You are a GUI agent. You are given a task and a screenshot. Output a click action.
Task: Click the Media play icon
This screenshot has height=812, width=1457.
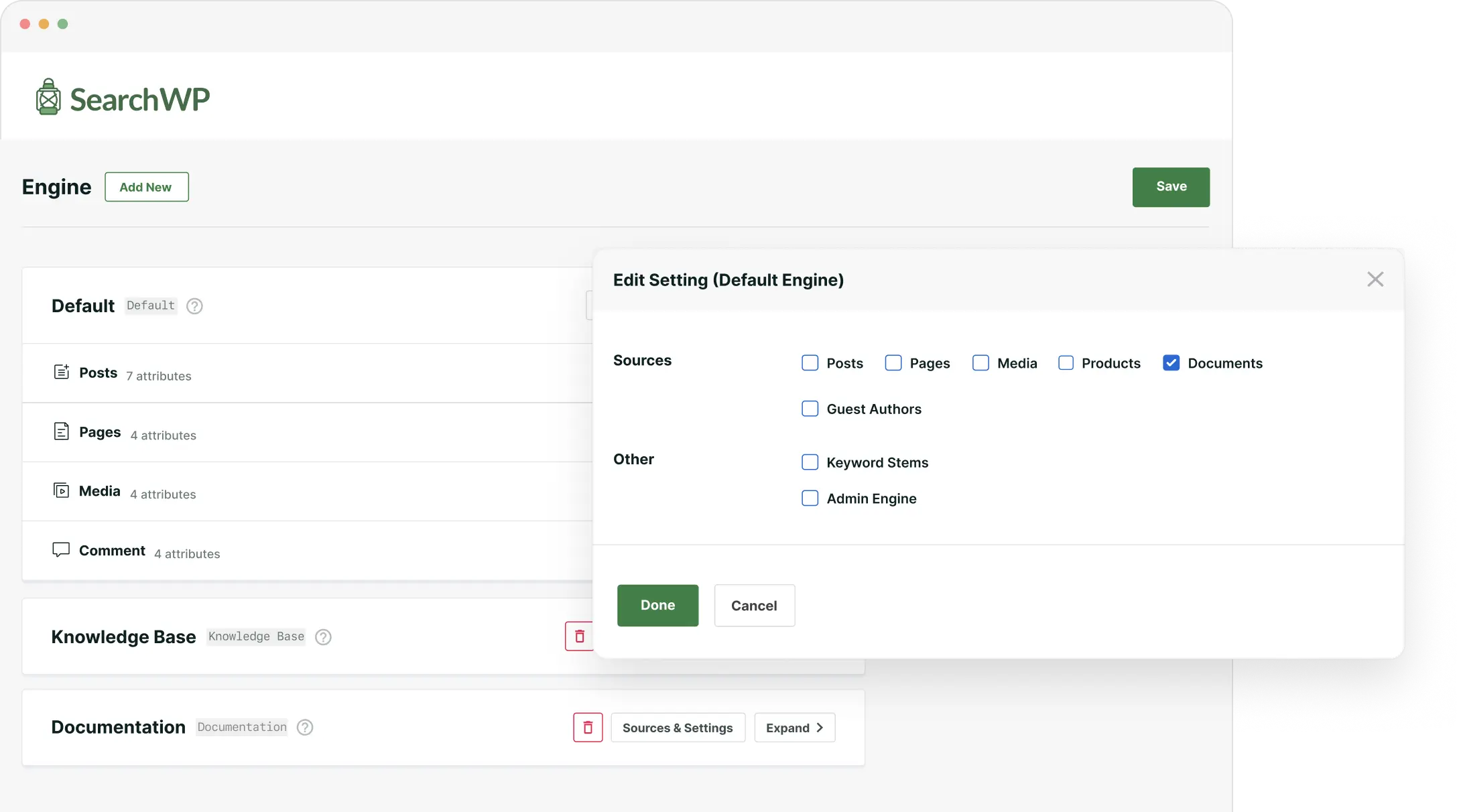61,490
